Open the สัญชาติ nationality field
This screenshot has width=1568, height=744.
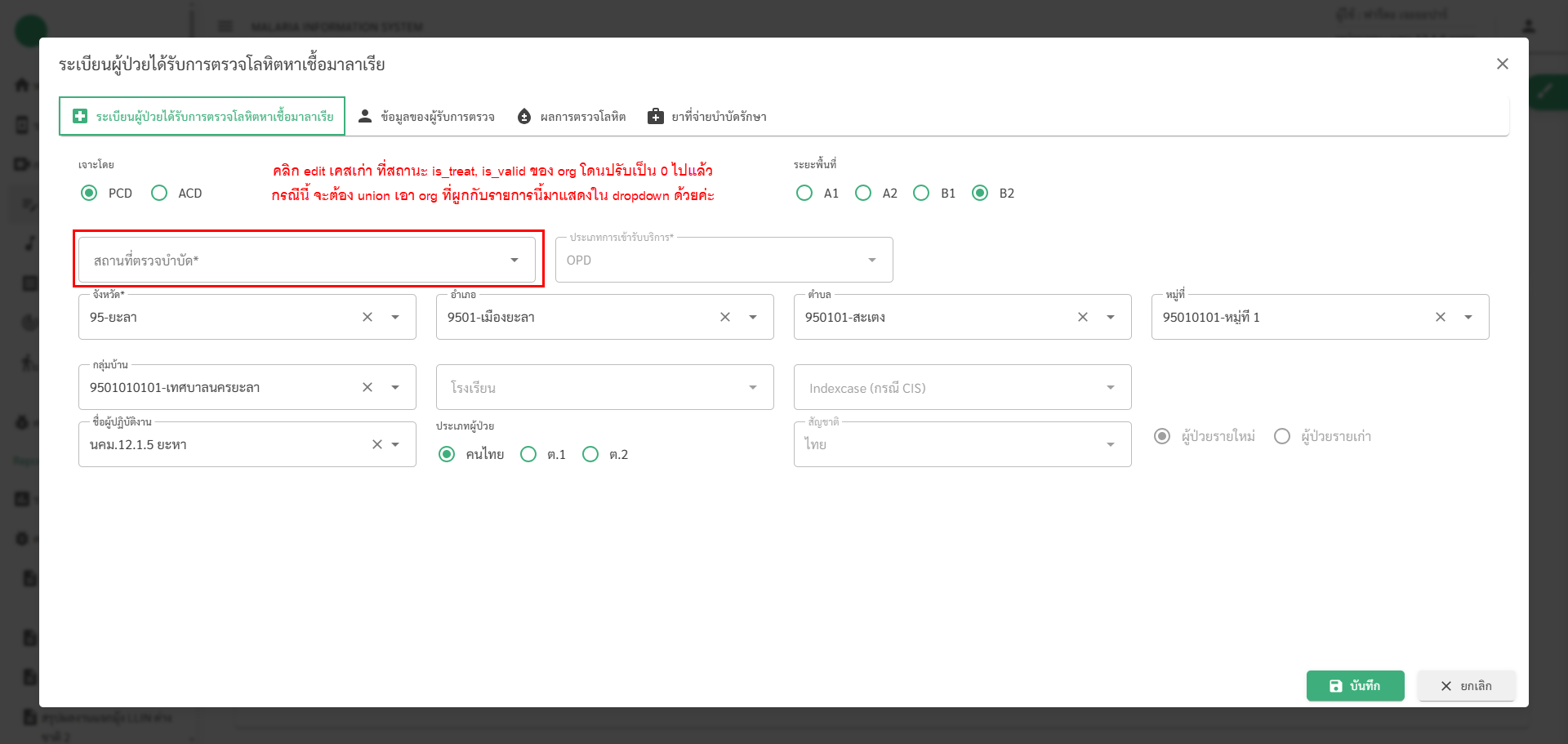click(962, 444)
